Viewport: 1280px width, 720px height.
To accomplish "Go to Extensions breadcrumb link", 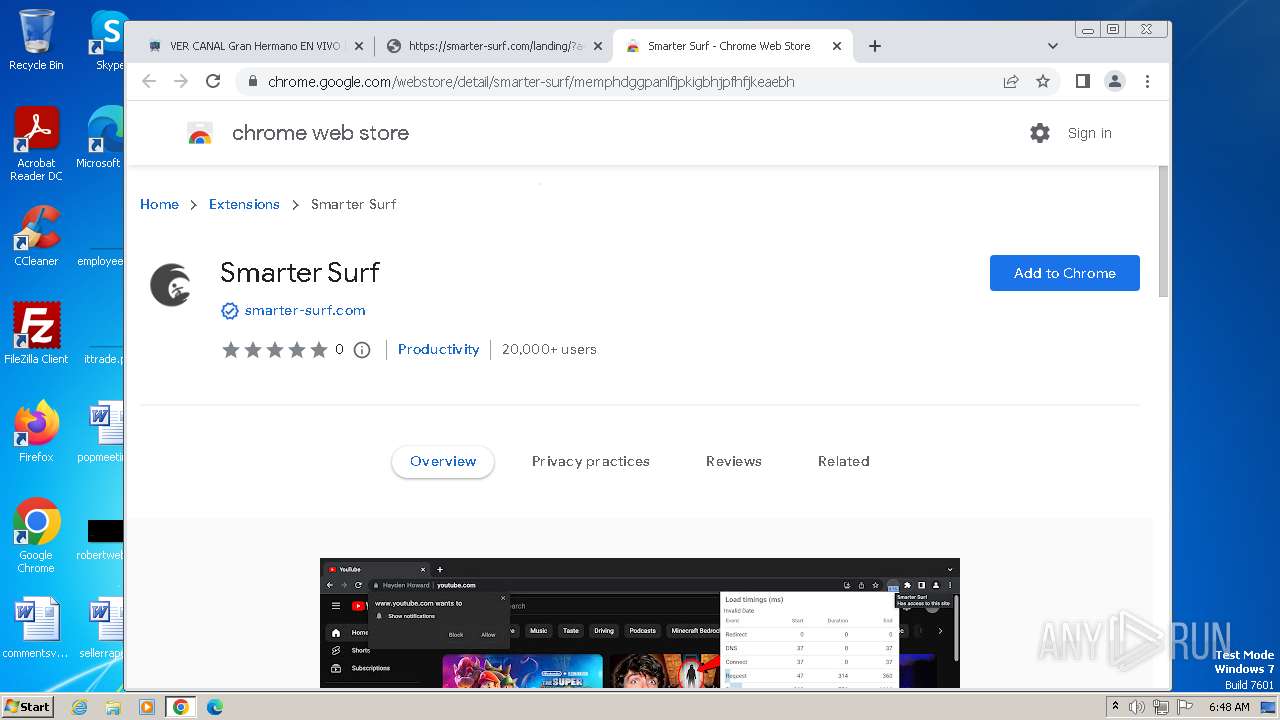I will coord(244,204).
